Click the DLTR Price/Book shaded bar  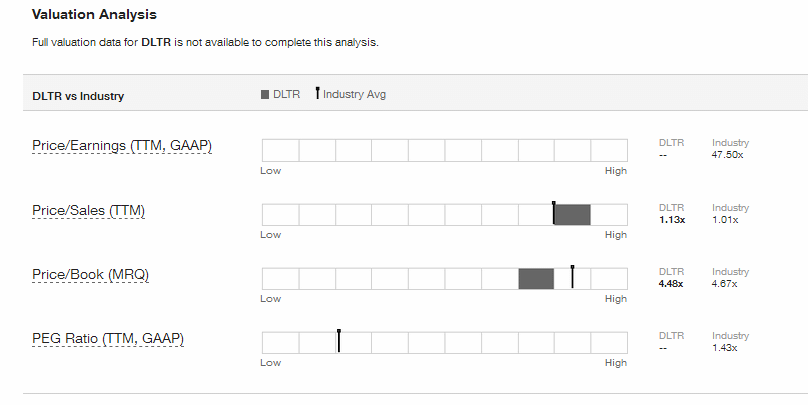point(536,279)
